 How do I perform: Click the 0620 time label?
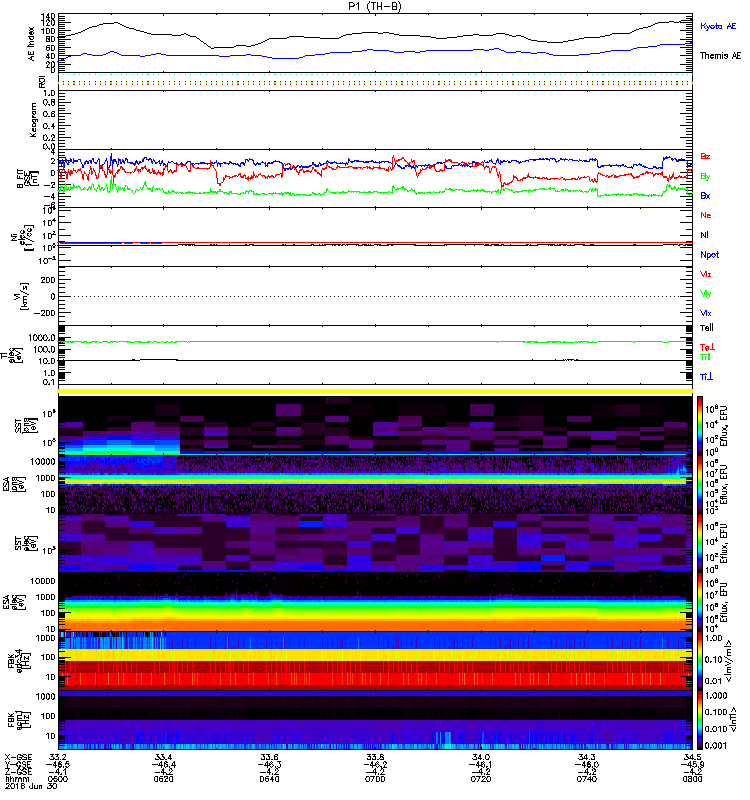[163, 779]
